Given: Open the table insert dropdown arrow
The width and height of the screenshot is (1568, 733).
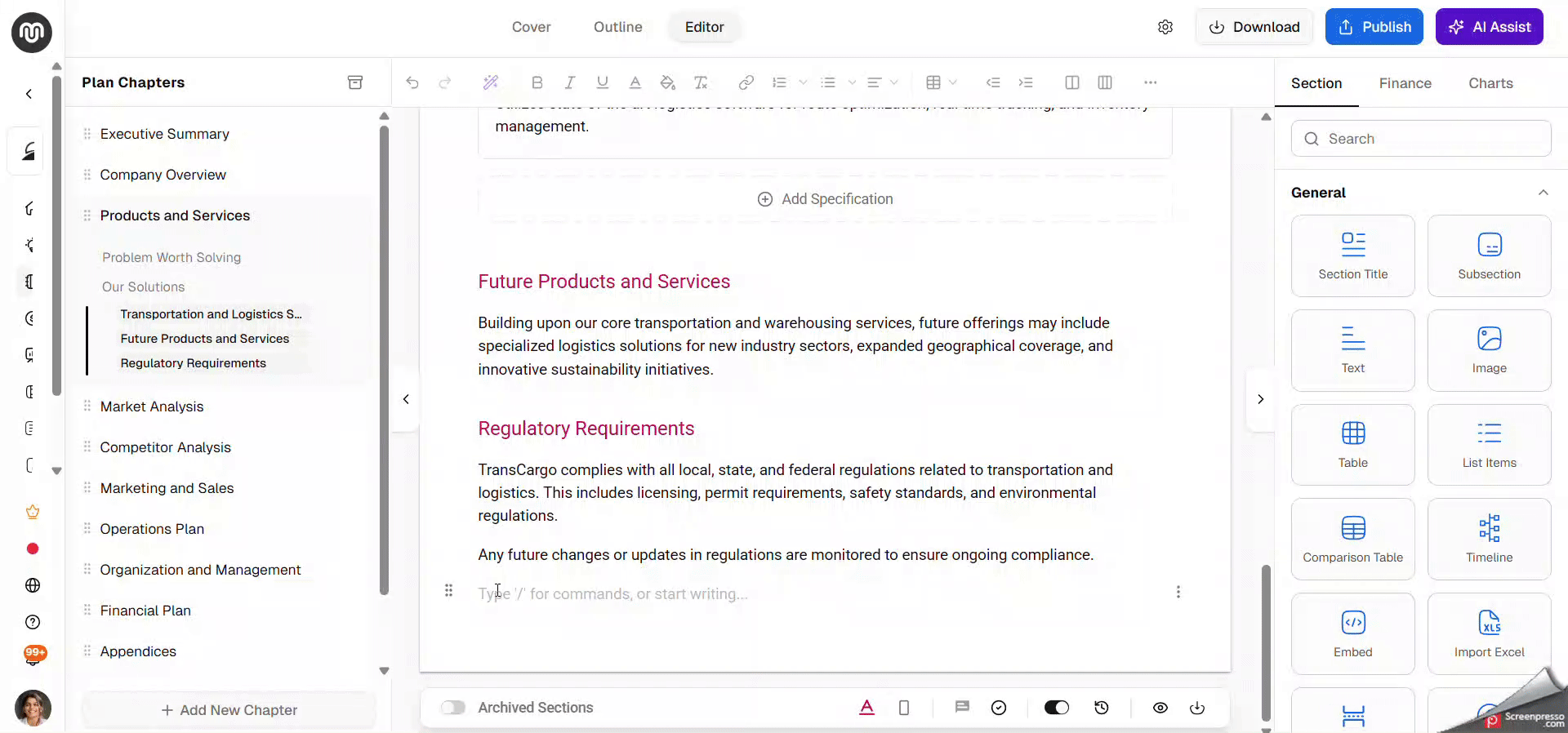Looking at the screenshot, I should [x=953, y=82].
